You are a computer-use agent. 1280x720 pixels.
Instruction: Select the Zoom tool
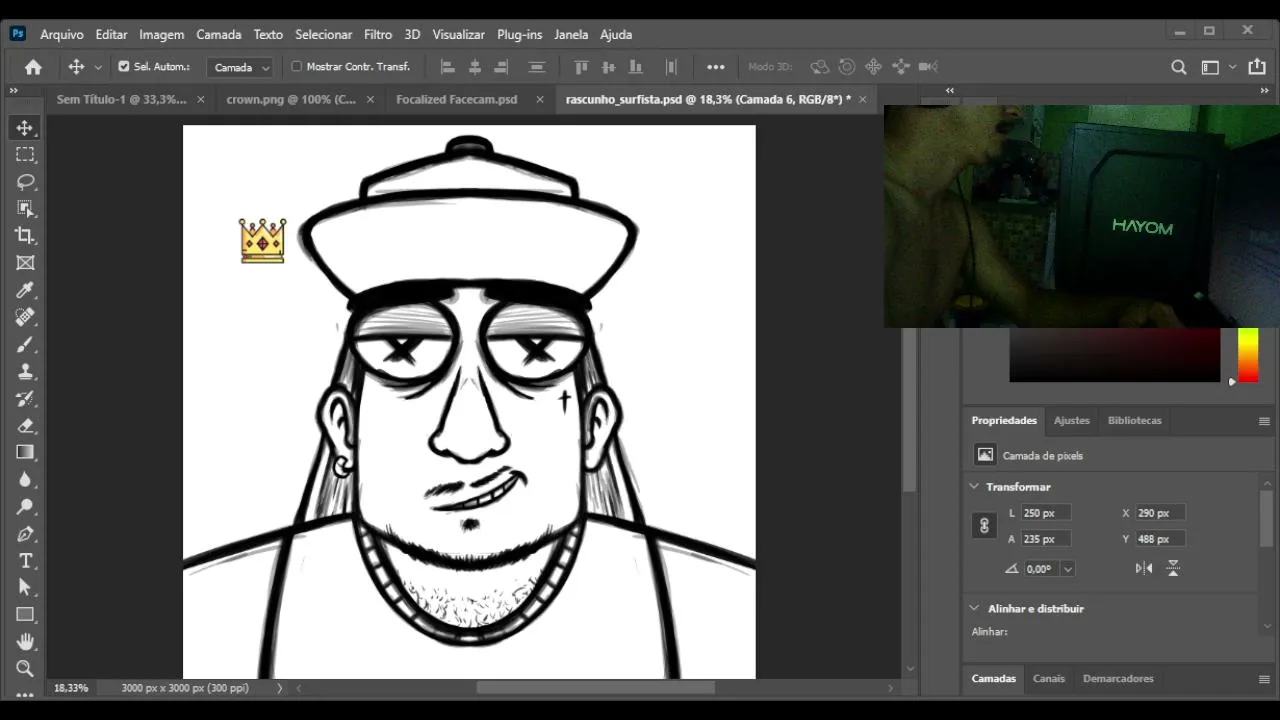[25, 668]
